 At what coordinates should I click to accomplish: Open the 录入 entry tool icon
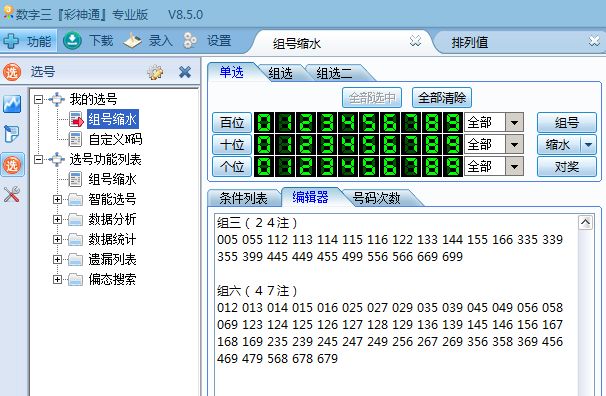[133, 41]
